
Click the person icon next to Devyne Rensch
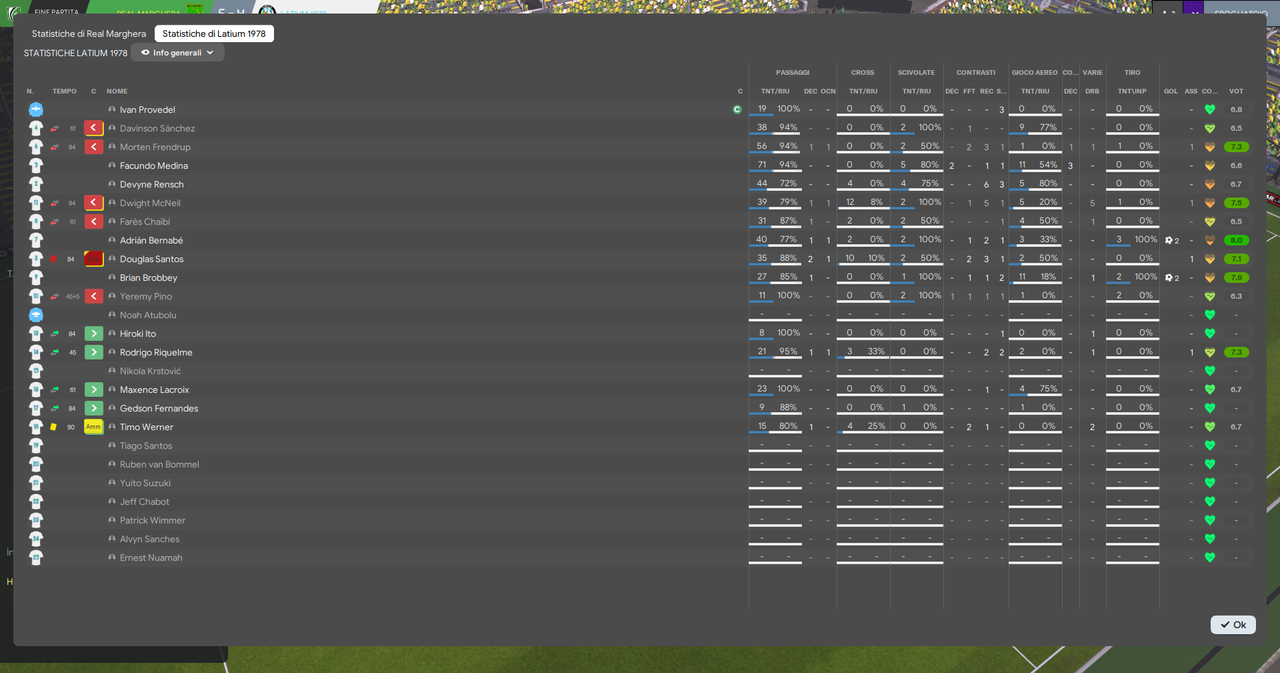point(112,184)
